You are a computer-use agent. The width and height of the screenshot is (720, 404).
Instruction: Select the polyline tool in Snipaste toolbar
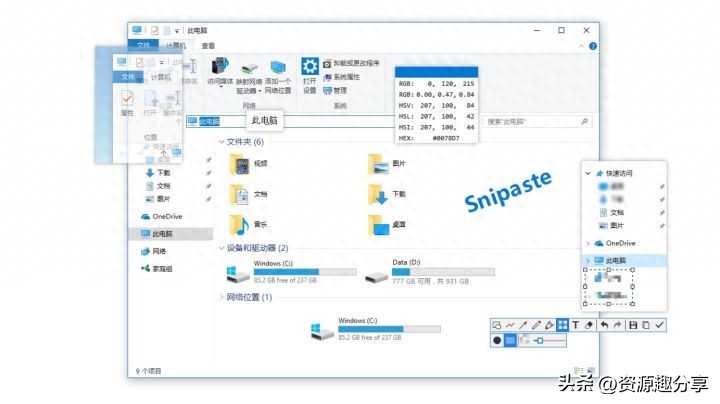510,325
